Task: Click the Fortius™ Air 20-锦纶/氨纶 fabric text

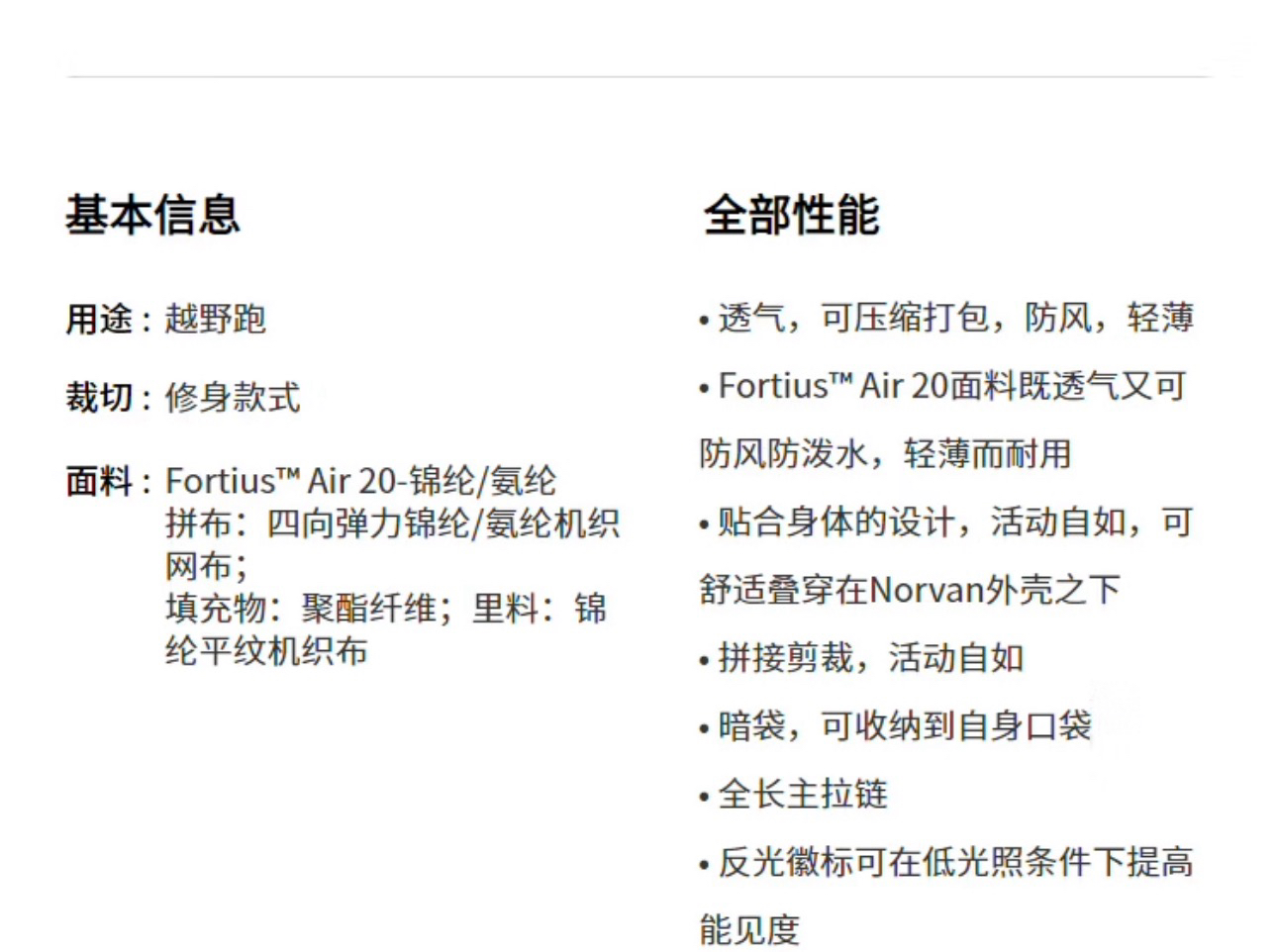Action: [360, 482]
